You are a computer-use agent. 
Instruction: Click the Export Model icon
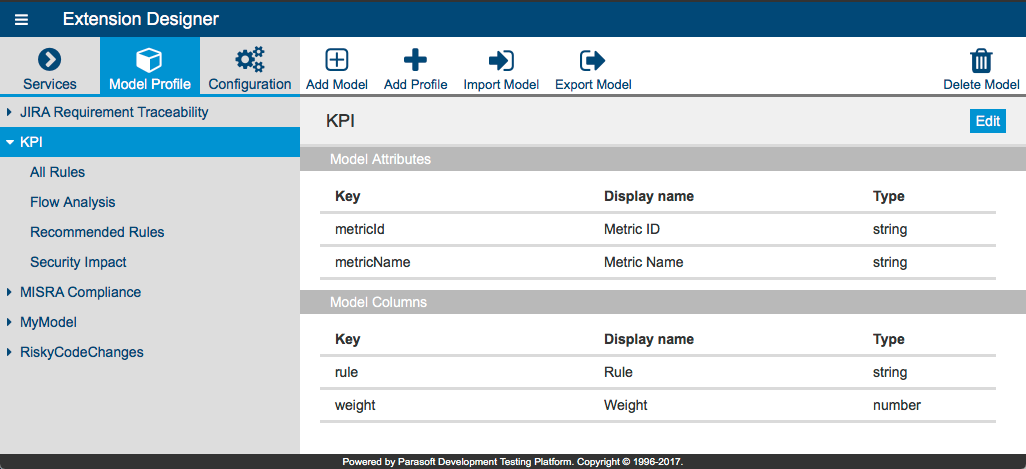pos(593,60)
